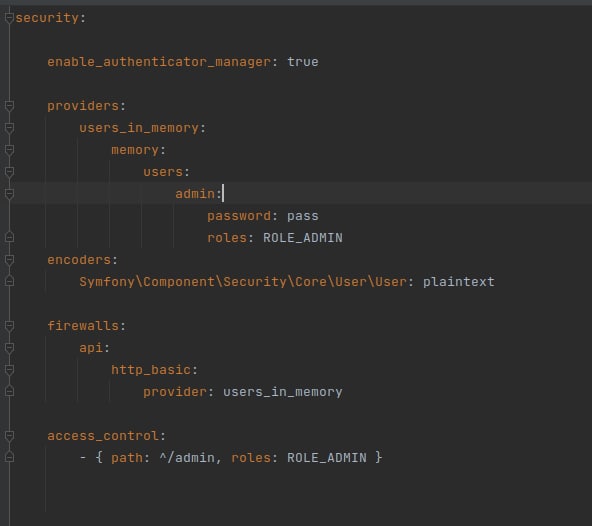Click 'users_in_memory' value of provider
Viewport: 592px width, 526px height.
(283, 392)
